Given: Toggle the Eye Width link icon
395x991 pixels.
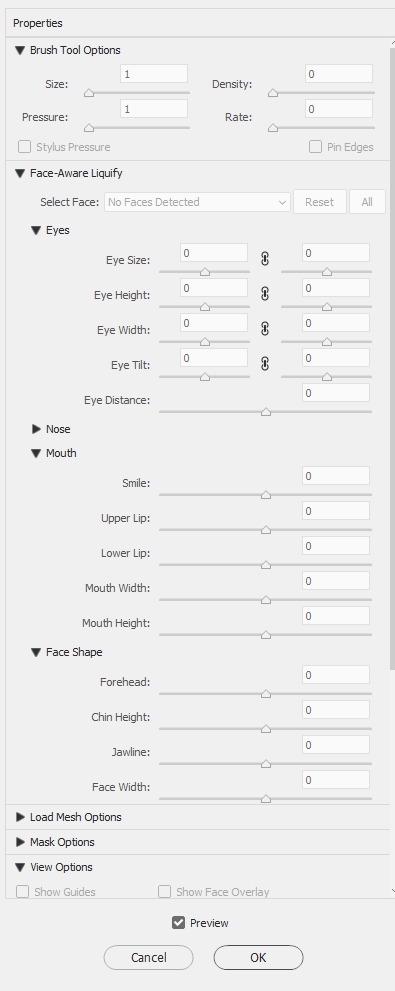Looking at the screenshot, I should [265, 329].
